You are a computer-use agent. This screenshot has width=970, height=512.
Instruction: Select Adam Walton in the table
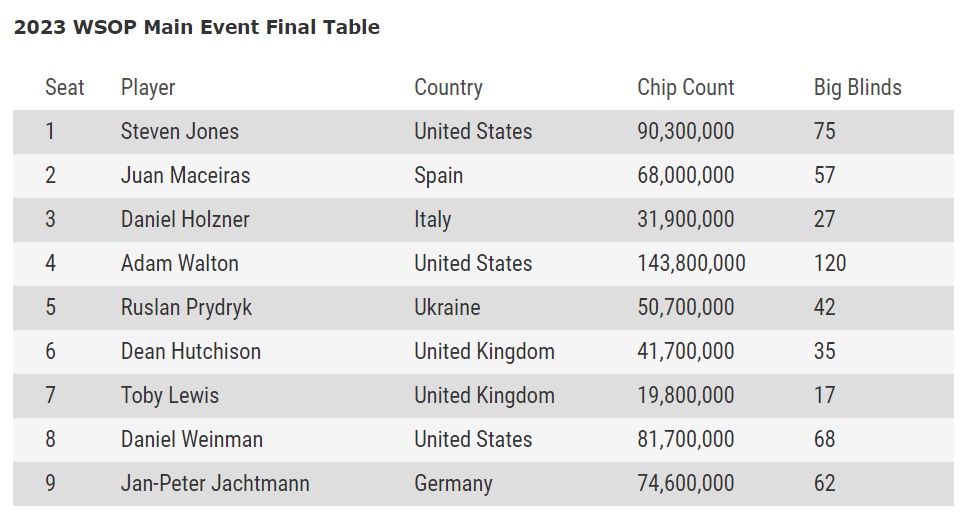tap(179, 263)
